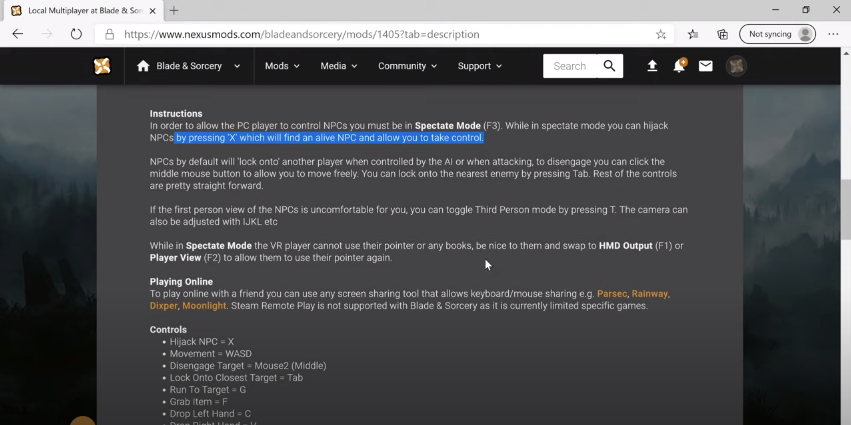851x425 pixels.
Task: Click the 'Hijack NPC = X' list item
Action: point(202,341)
